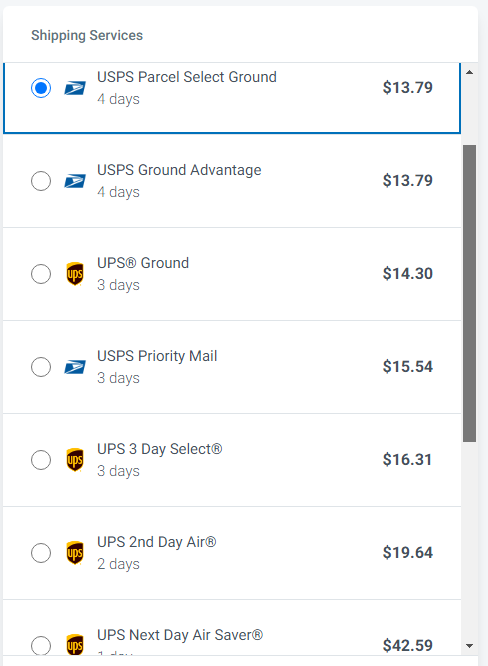Viewport: 488px width, 666px height.
Task: Choose UPS Next Day Air Saver® radio button
Action: [41, 646]
